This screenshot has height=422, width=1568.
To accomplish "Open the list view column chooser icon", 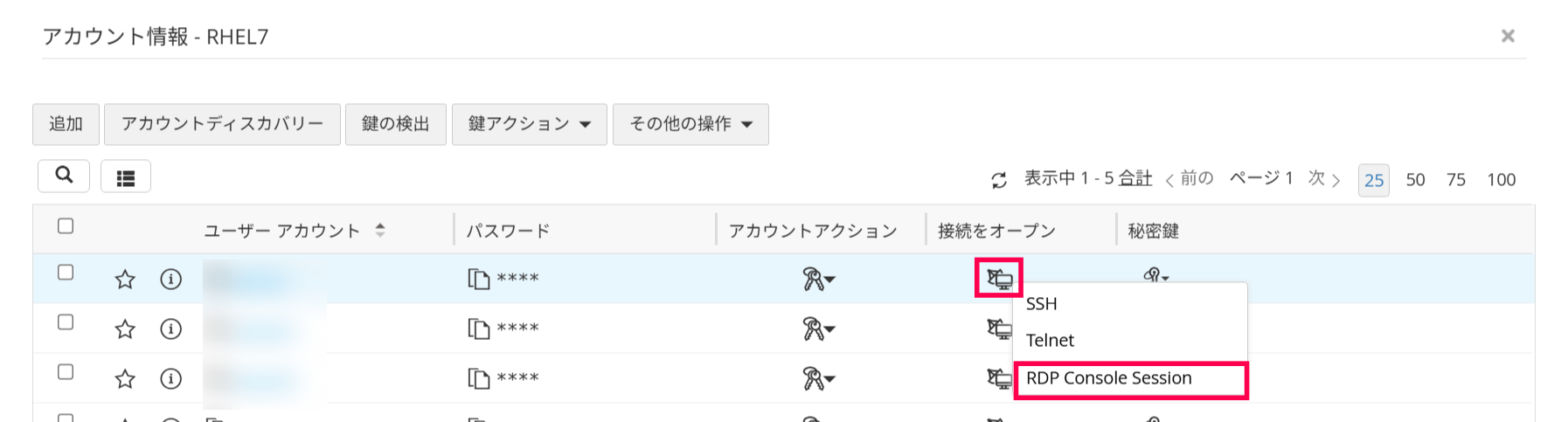I will 126,177.
